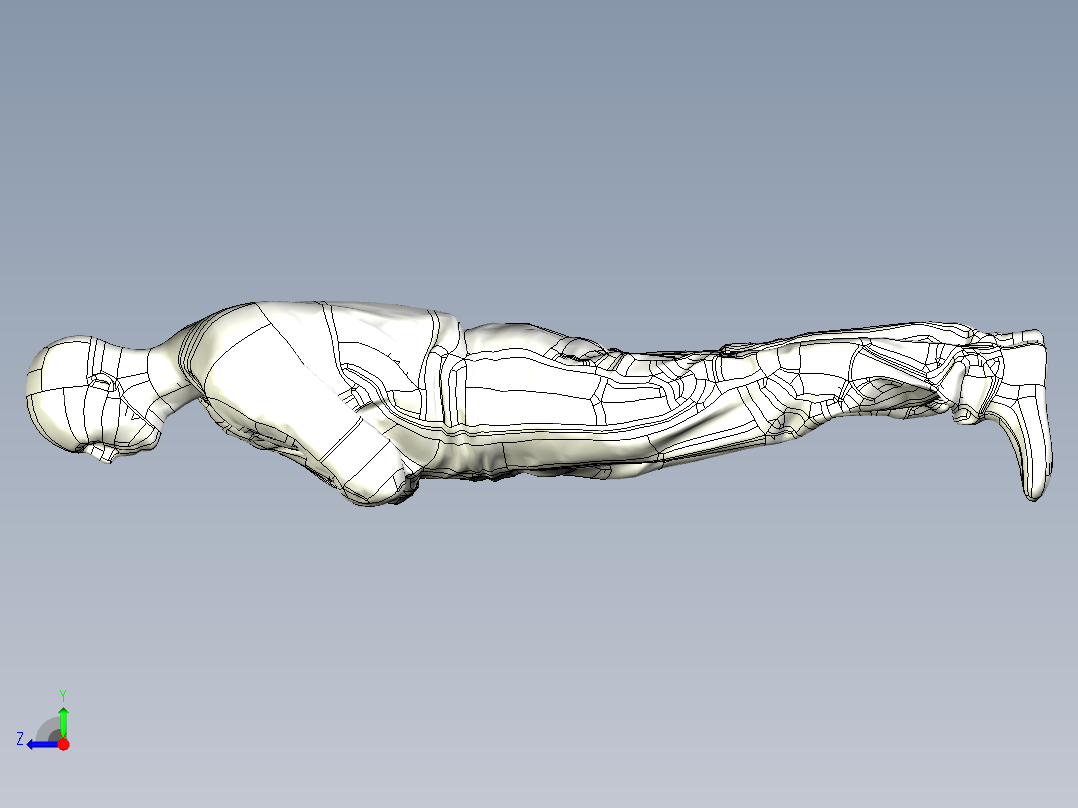Click the blue Z axis arrow

pos(43,745)
